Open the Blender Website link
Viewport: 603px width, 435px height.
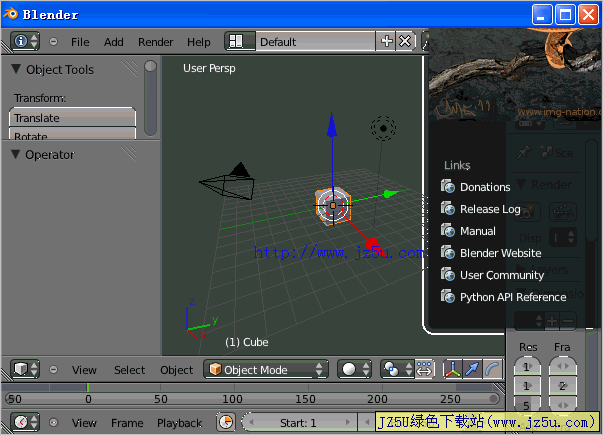coord(491,253)
